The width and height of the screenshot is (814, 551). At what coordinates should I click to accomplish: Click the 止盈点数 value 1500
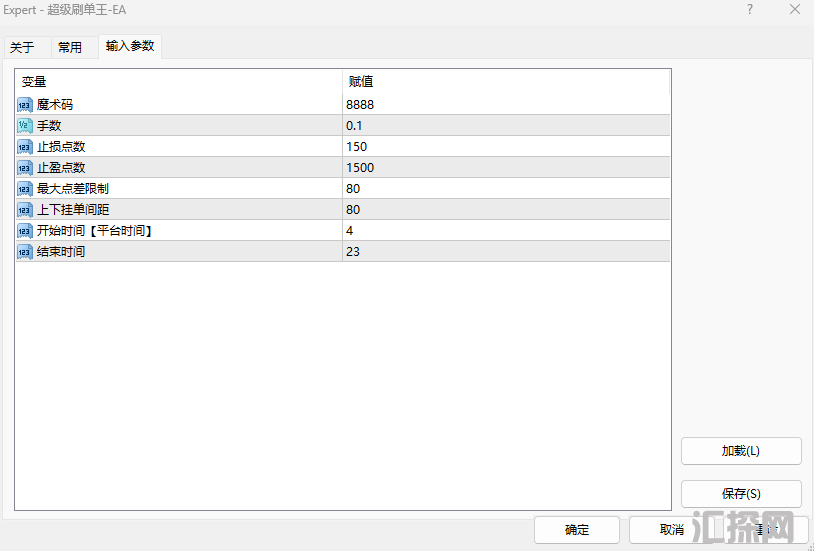(x=360, y=167)
